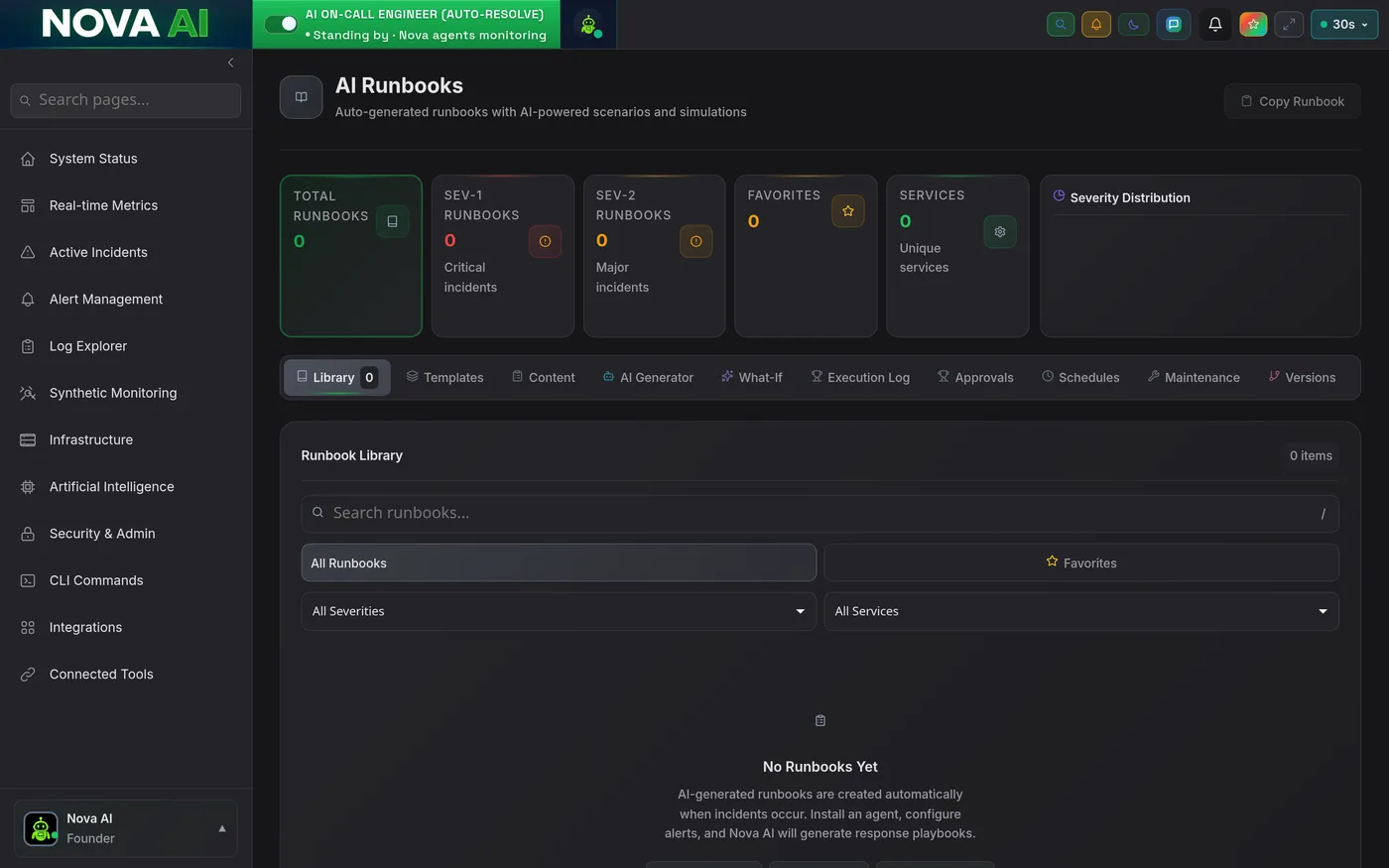Click the Log Explorer clipboard icon

28,346
